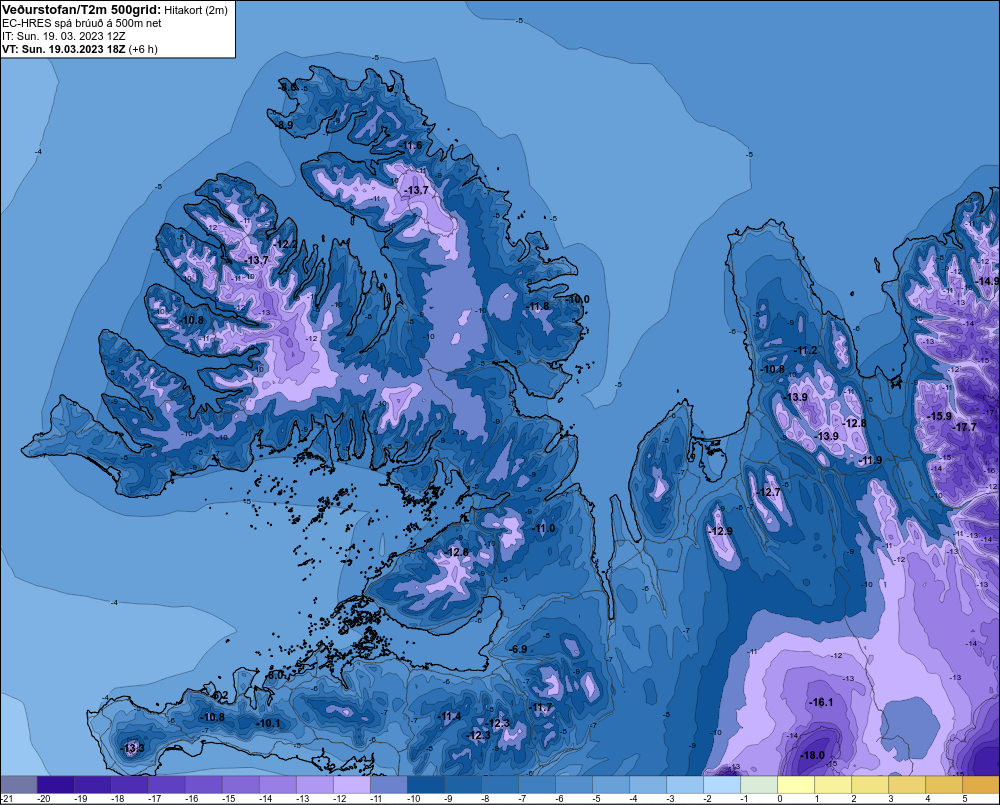Click the -18.0 temperature label
Screen dimensions: 1000x805
[x=812, y=755]
